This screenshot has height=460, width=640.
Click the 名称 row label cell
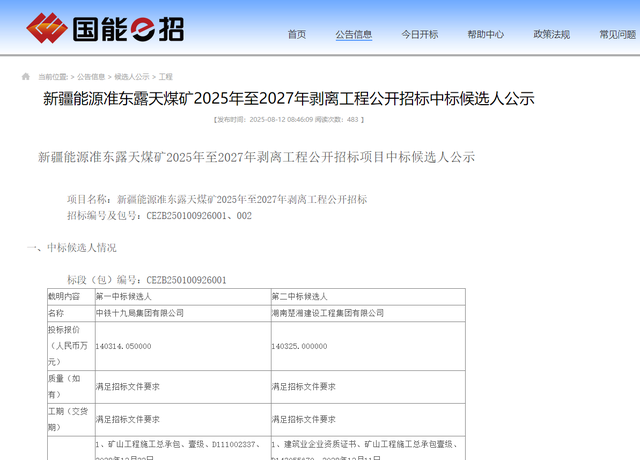(71, 313)
